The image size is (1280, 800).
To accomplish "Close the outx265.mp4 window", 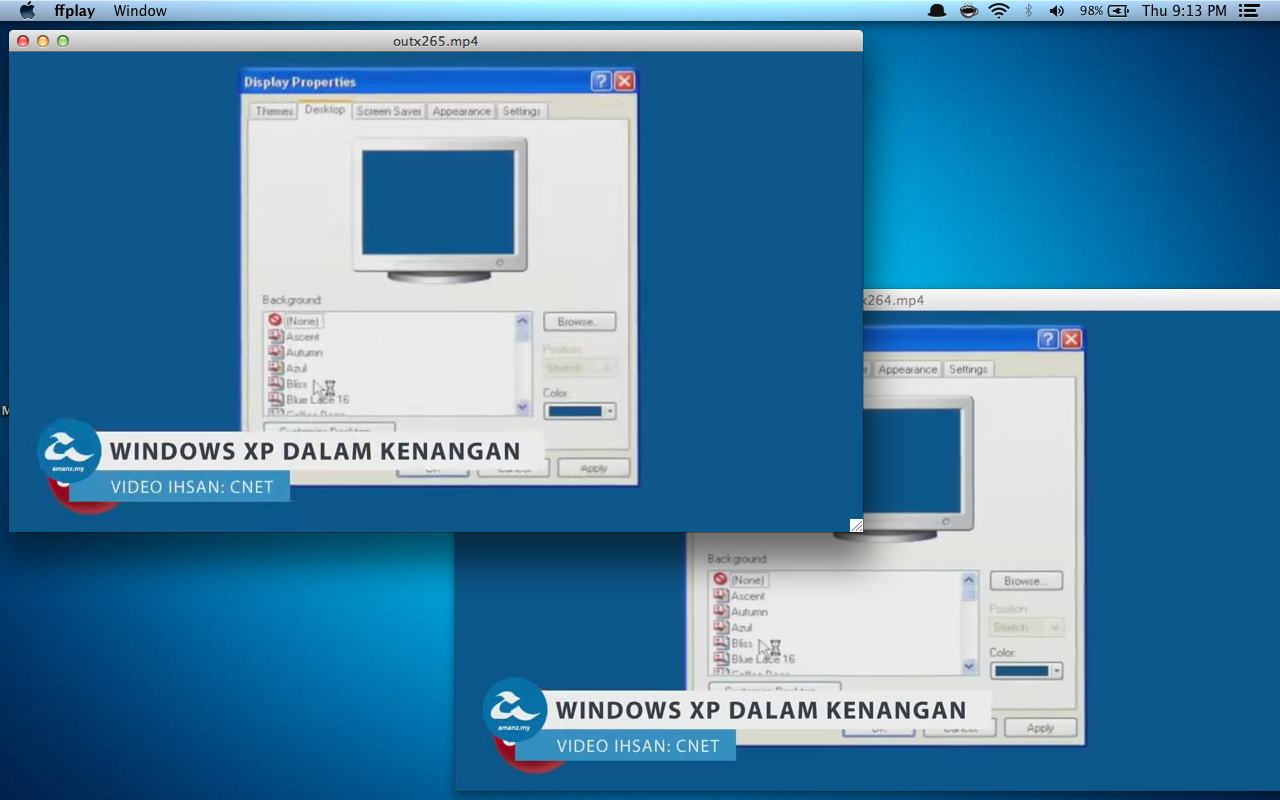I will (24, 41).
